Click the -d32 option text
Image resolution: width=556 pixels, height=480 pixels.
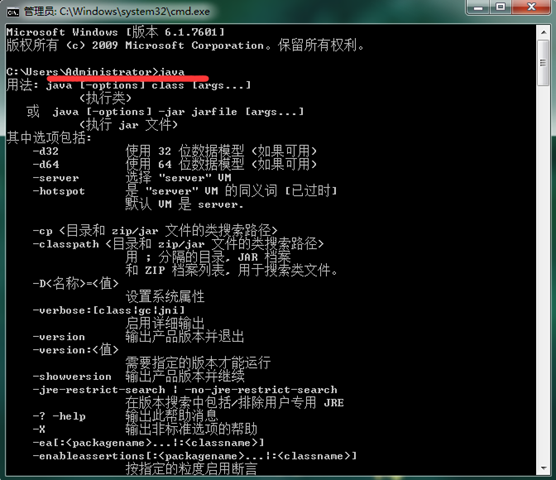46,151
